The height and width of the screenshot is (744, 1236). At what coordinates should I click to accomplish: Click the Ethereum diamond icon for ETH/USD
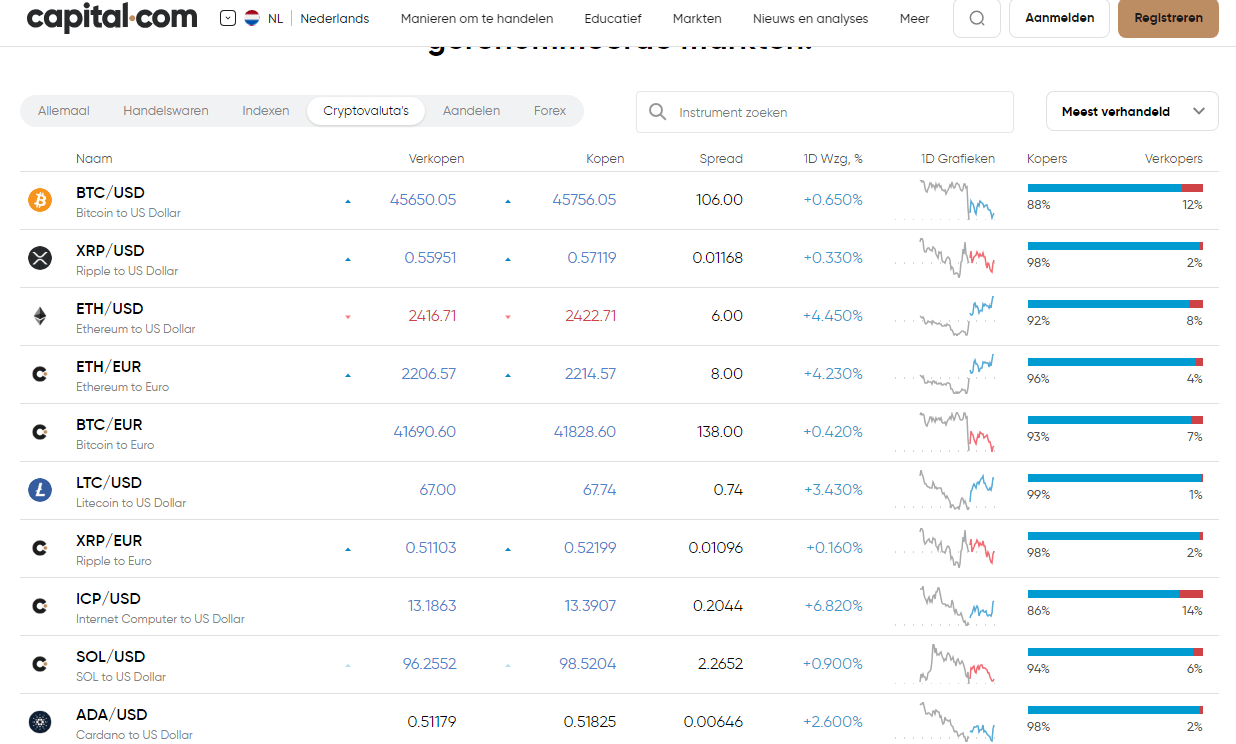click(40, 316)
